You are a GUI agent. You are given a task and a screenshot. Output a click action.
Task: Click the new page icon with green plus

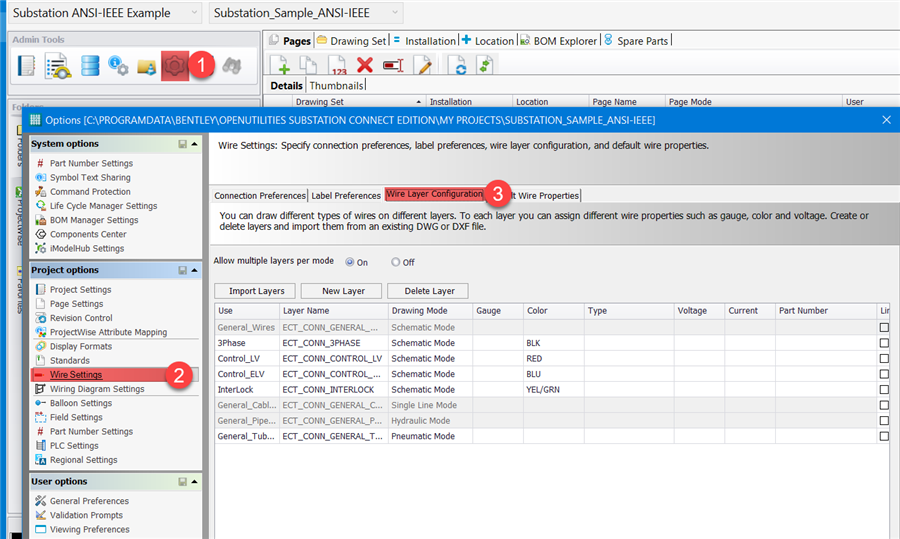[x=282, y=65]
